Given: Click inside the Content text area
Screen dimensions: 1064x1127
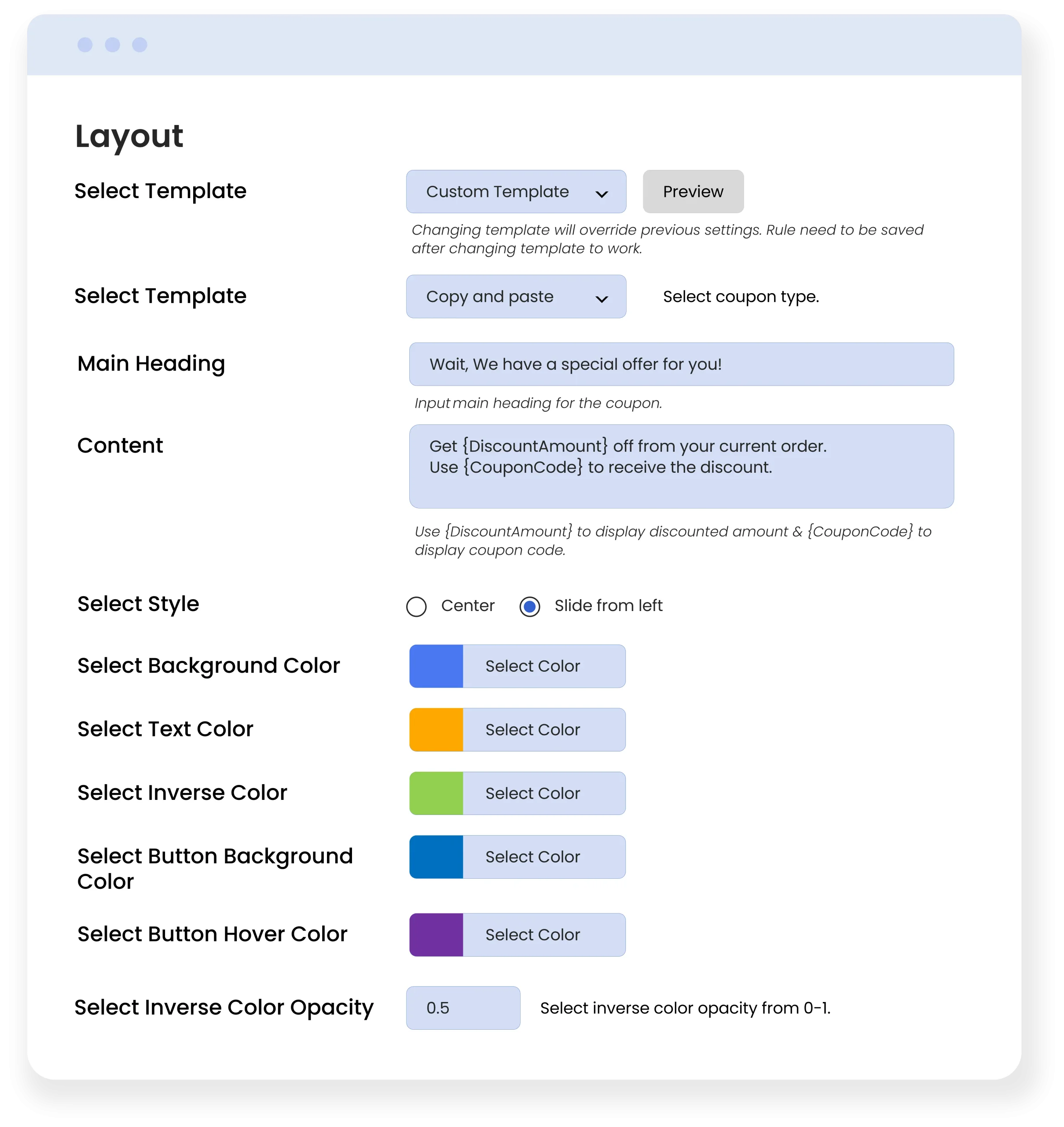Looking at the screenshot, I should [681, 467].
